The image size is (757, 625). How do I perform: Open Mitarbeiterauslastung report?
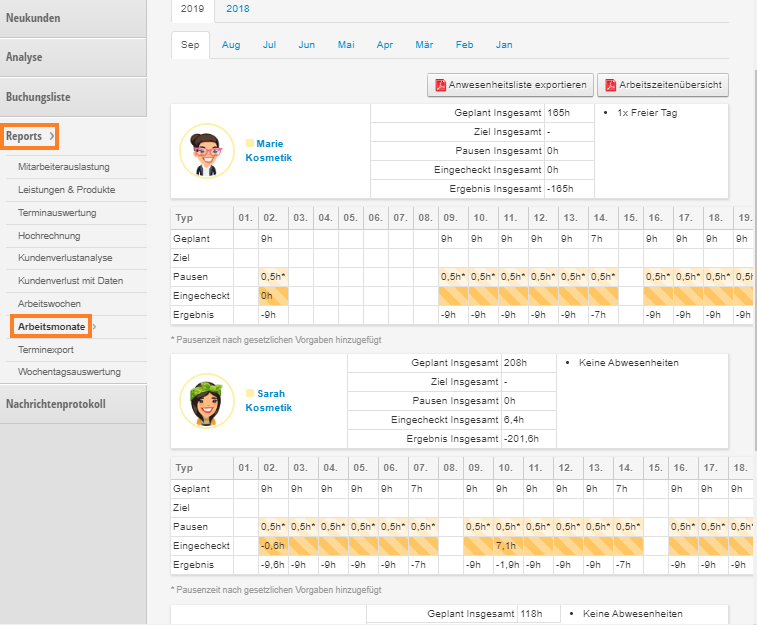64,167
